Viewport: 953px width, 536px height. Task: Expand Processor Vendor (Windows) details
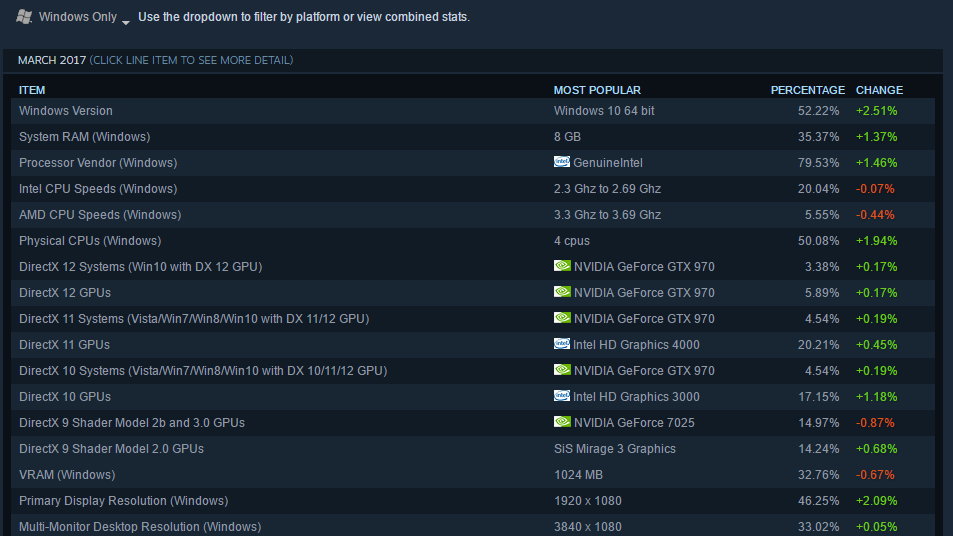click(97, 163)
